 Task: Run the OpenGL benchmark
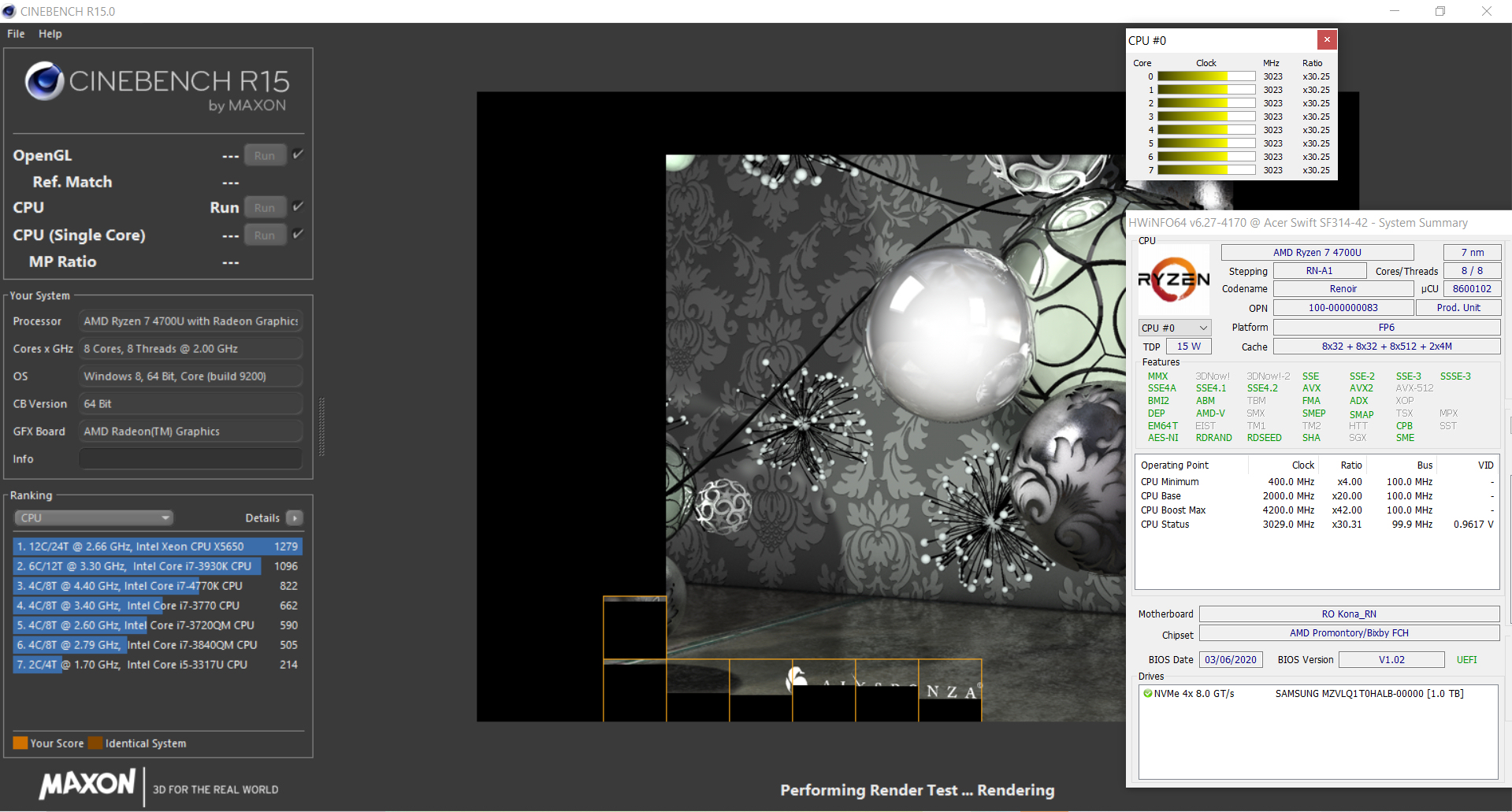265,155
